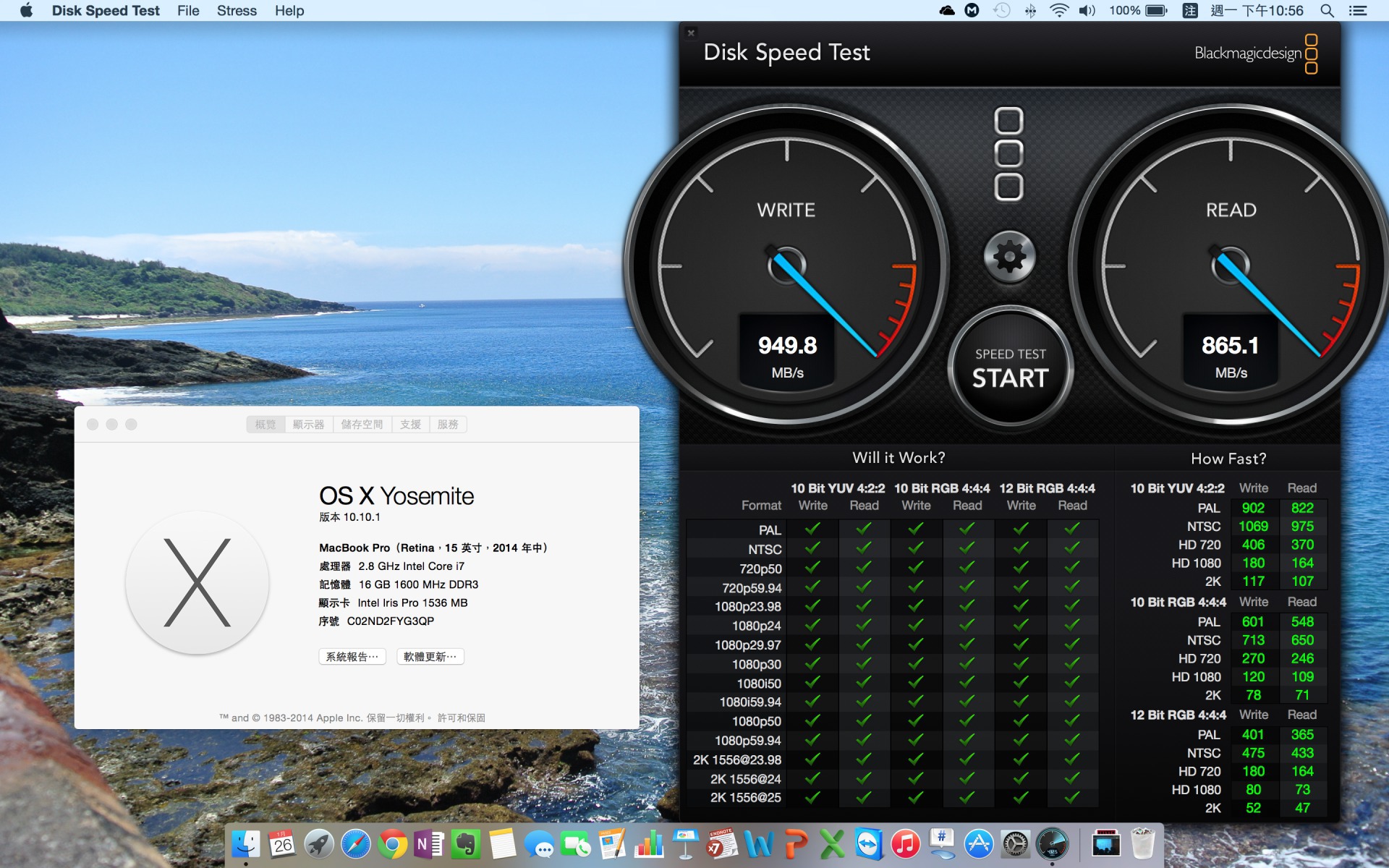
Task: Click the Will it Work? heading
Action: pyautogui.click(x=899, y=458)
